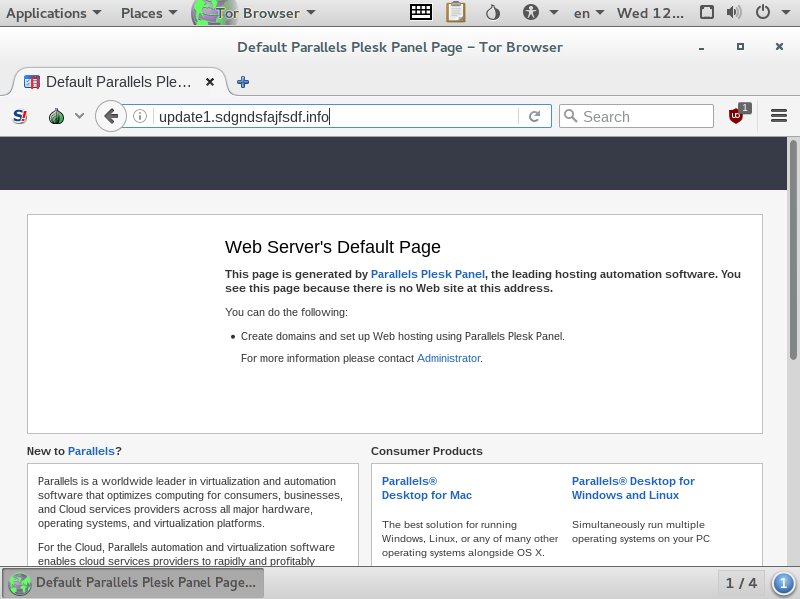Follow the Parallels link in 'New to Parallels?'
The width and height of the screenshot is (800, 599).
91,451
